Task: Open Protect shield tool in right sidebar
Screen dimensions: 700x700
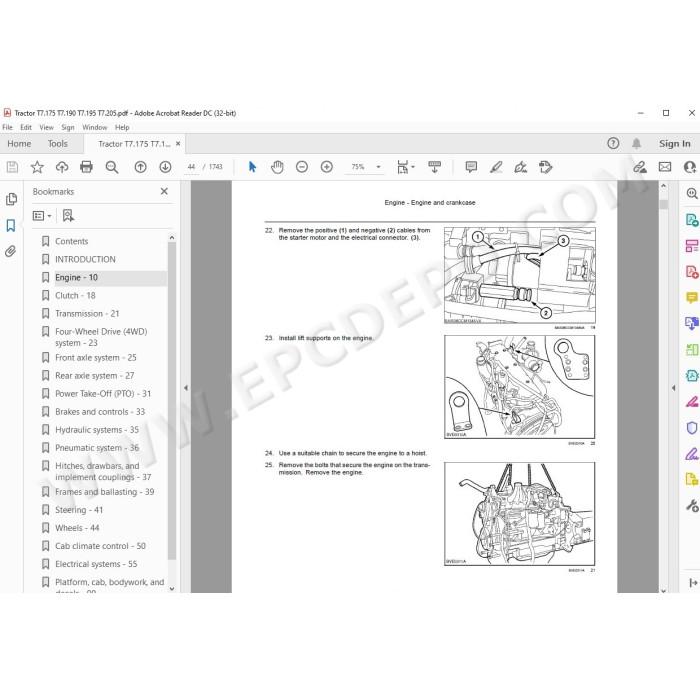Action: pos(692,428)
